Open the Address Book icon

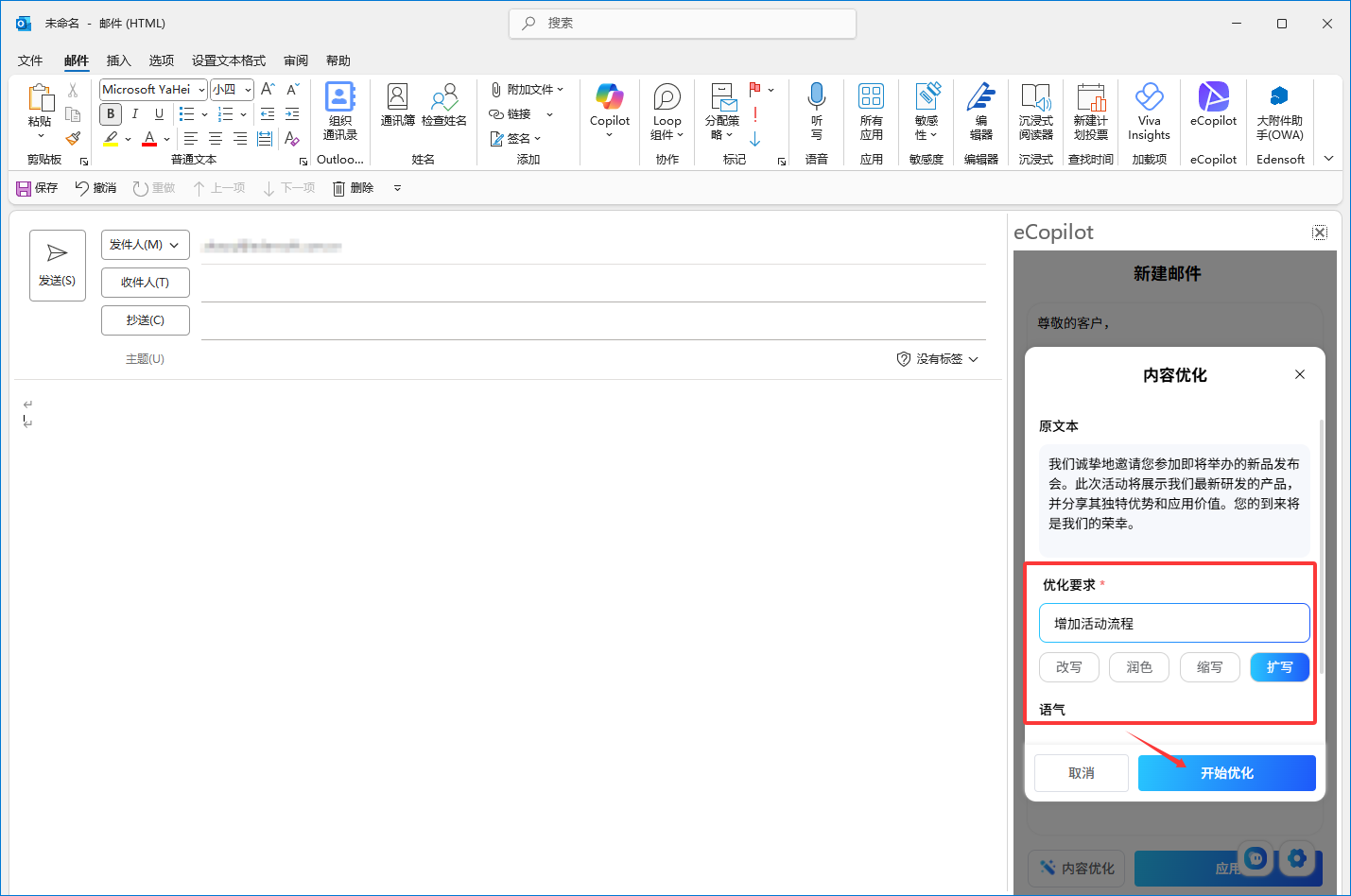pyautogui.click(x=397, y=105)
